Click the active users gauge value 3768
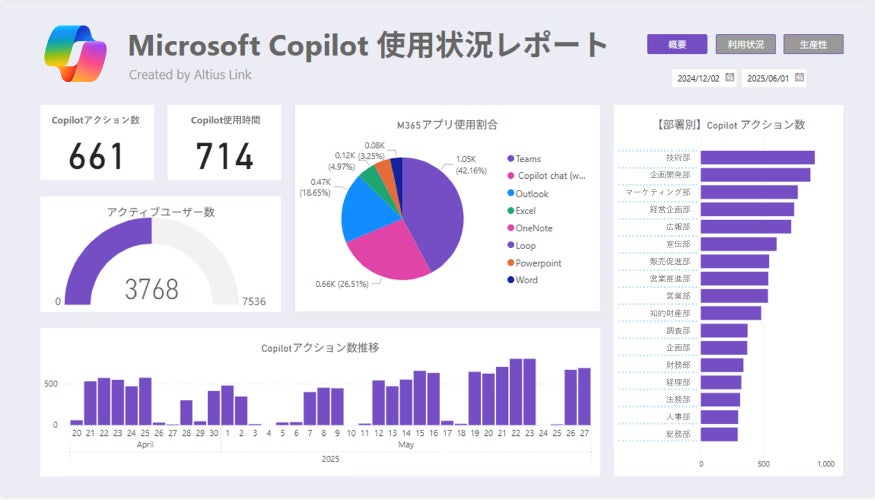This screenshot has height=500, width=875. click(151, 289)
